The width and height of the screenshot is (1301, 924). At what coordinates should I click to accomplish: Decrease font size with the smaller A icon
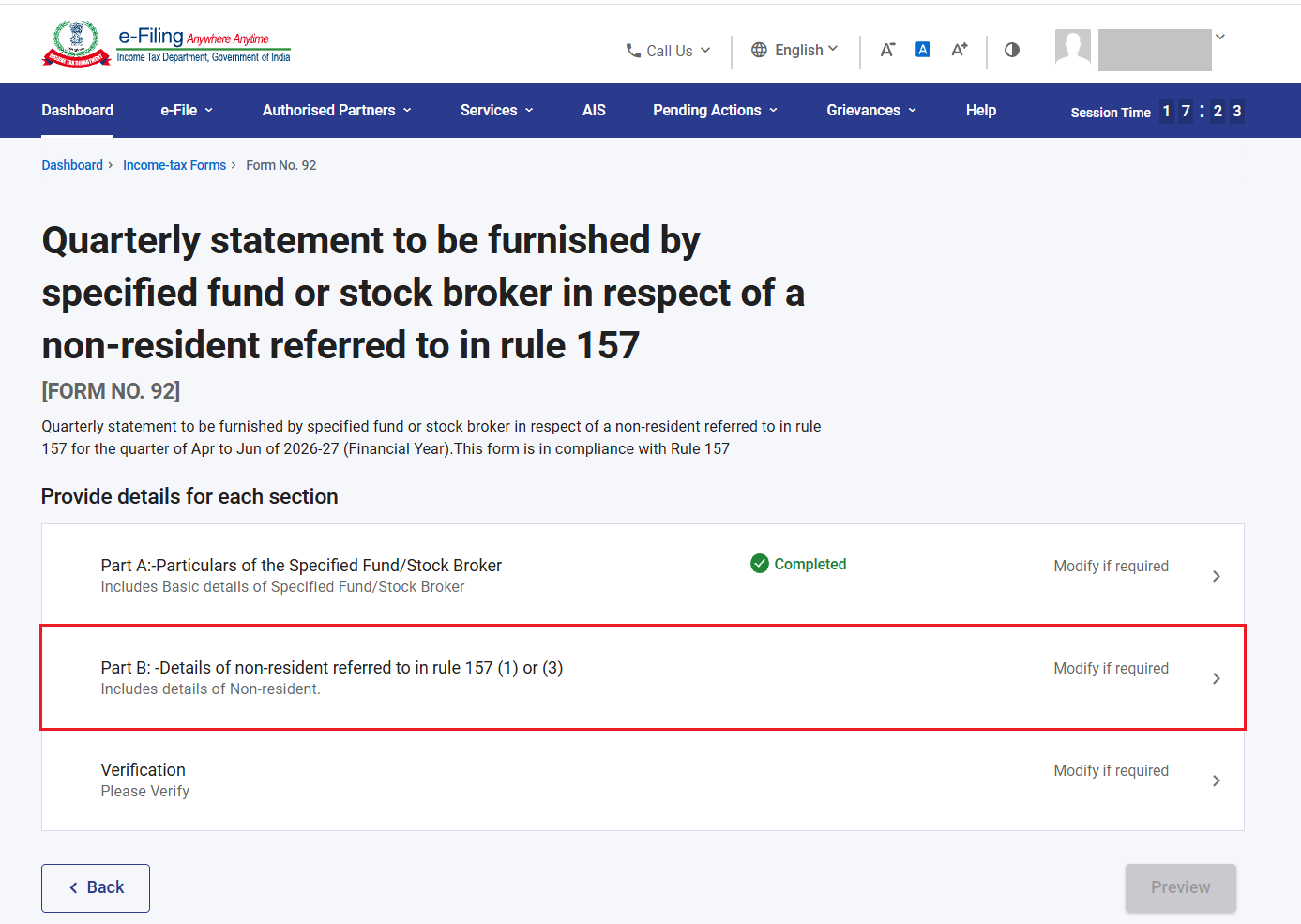pyautogui.click(x=887, y=50)
